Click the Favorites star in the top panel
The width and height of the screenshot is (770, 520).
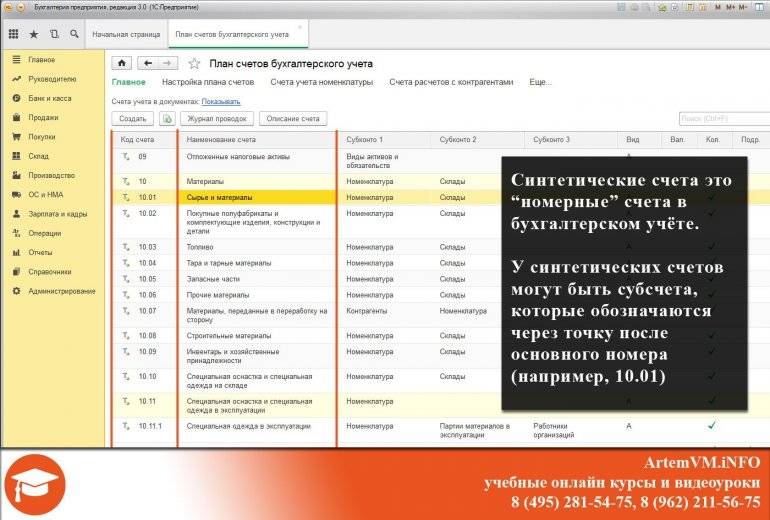[34, 34]
